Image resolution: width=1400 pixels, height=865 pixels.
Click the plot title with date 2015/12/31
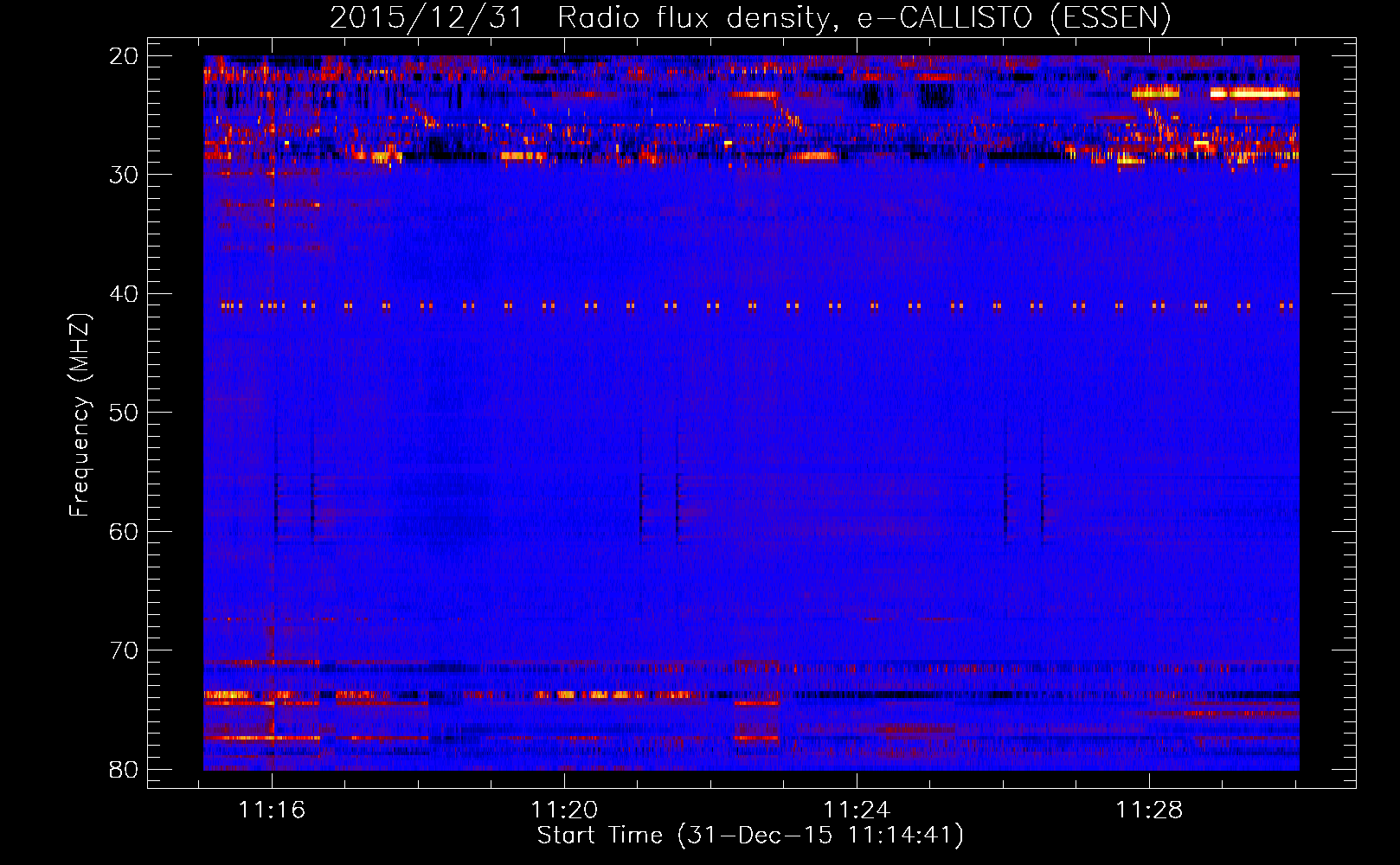[750, 17]
